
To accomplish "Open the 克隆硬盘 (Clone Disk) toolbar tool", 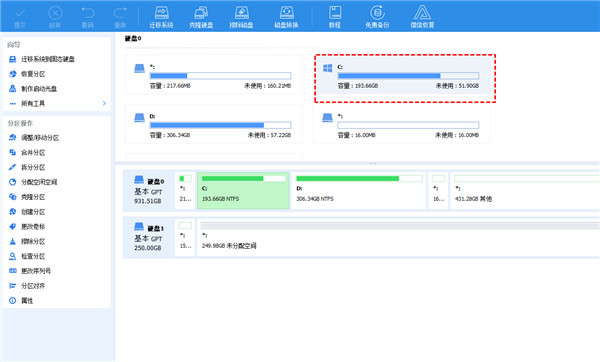I will click(201, 17).
